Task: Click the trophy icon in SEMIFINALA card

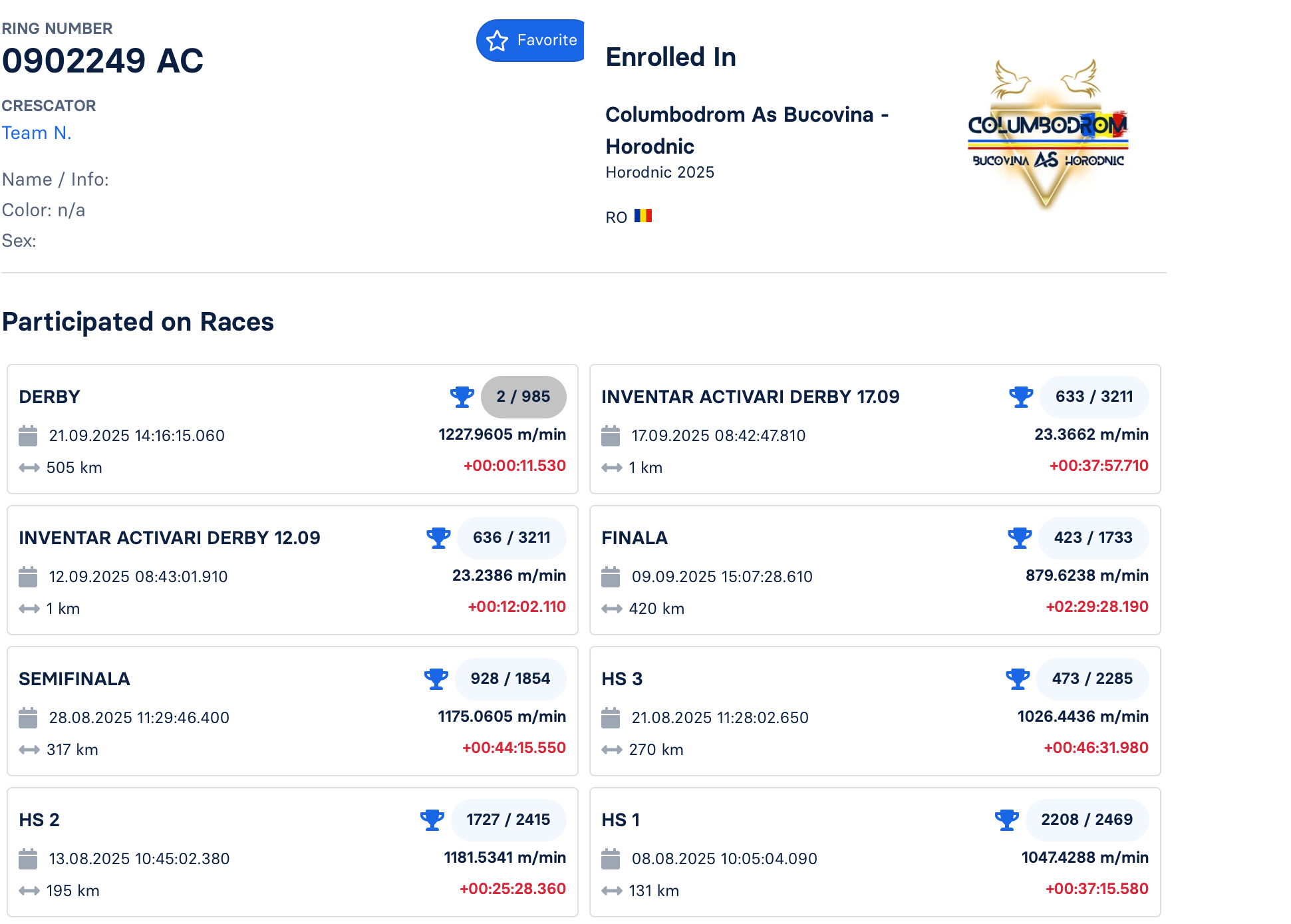Action: tap(436, 679)
